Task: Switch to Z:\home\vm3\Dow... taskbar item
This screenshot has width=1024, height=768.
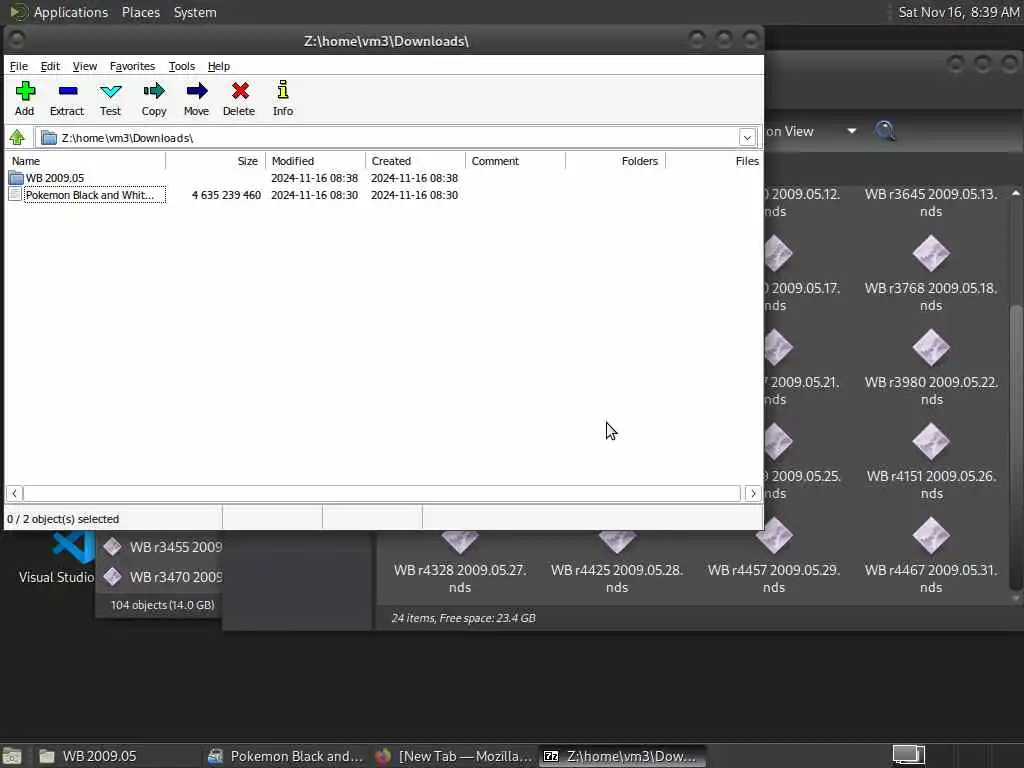Action: pos(622,756)
